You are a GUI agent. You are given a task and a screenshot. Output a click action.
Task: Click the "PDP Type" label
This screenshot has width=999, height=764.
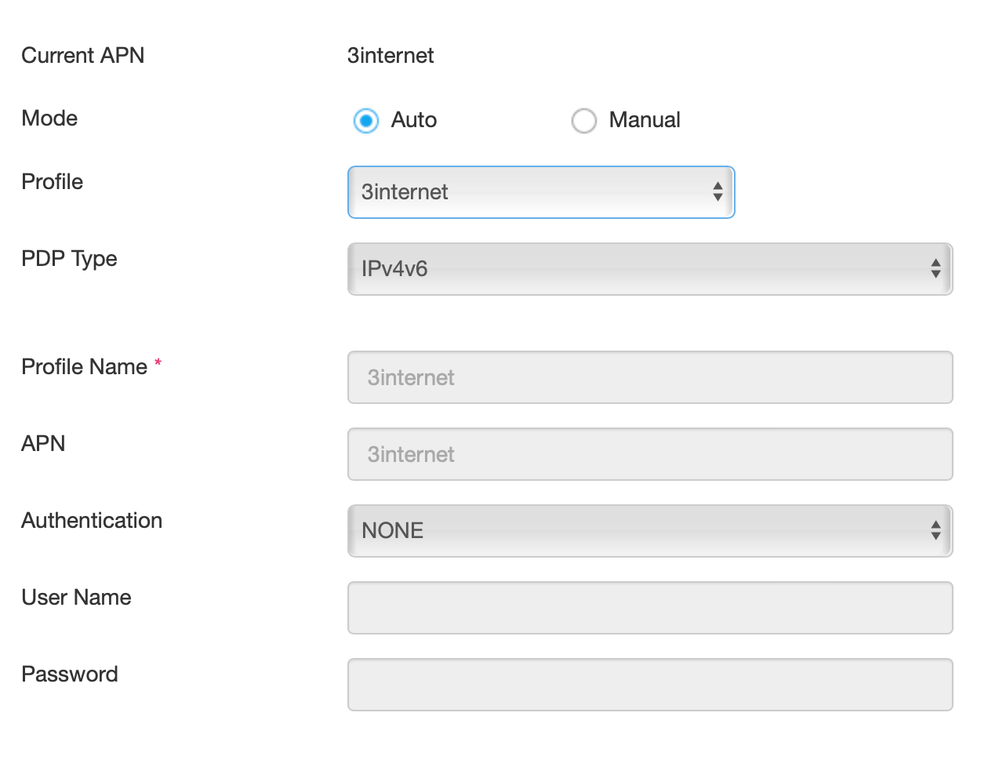click(69, 259)
